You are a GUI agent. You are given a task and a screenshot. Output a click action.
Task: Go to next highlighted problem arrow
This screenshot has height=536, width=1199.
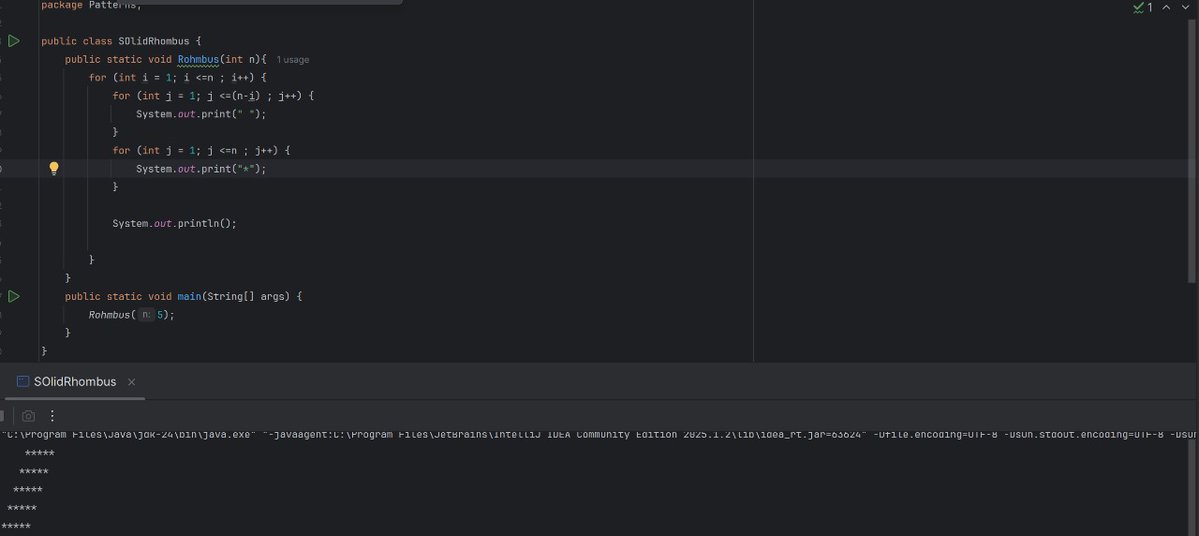pyautogui.click(x=1186, y=8)
